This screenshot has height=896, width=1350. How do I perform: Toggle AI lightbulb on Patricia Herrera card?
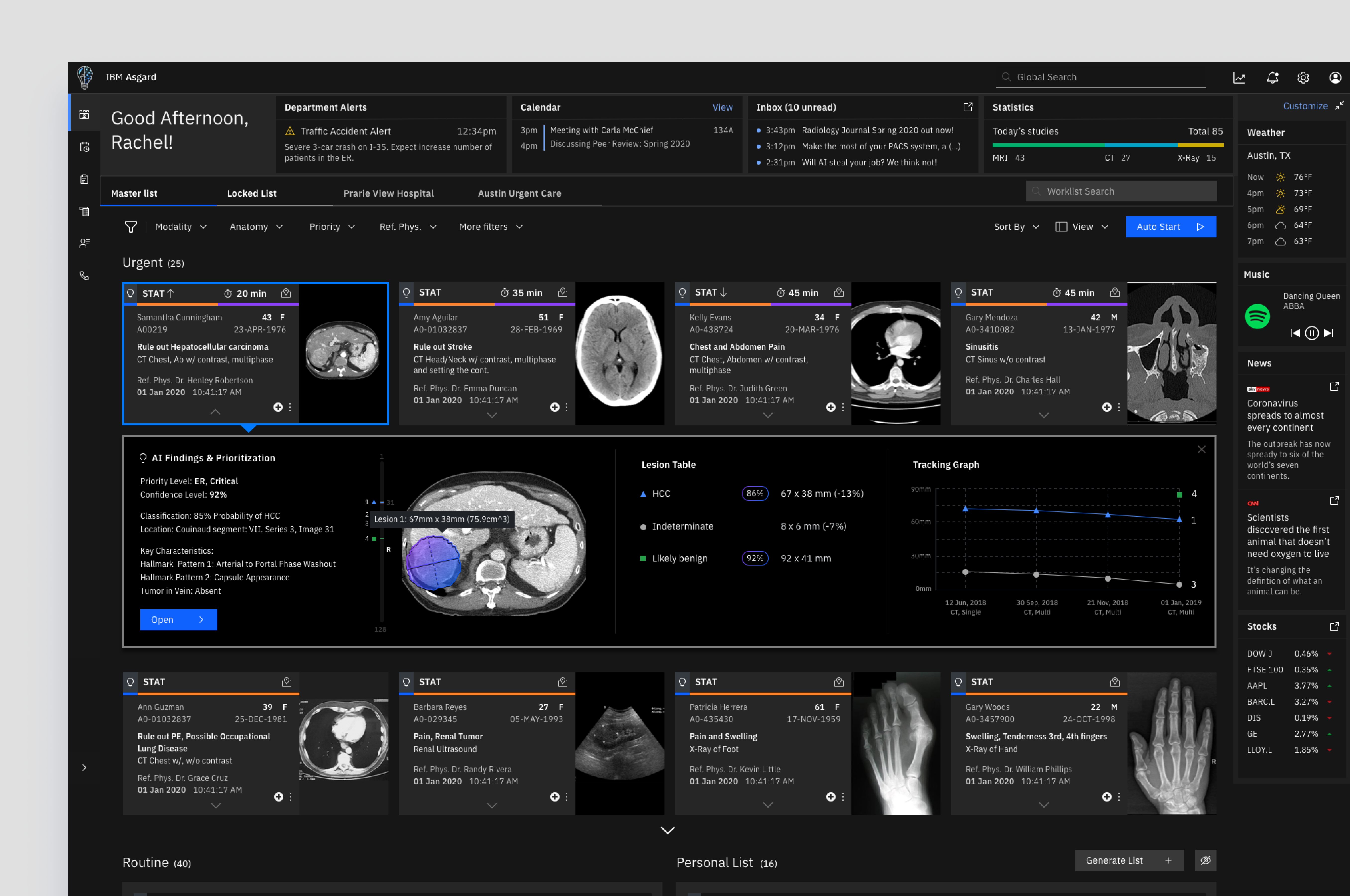[682, 682]
